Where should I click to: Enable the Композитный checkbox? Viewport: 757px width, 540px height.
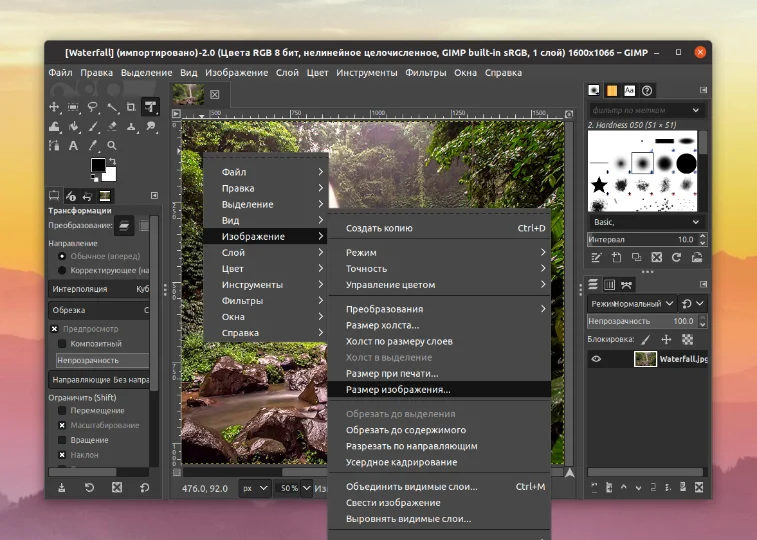[x=62, y=344]
